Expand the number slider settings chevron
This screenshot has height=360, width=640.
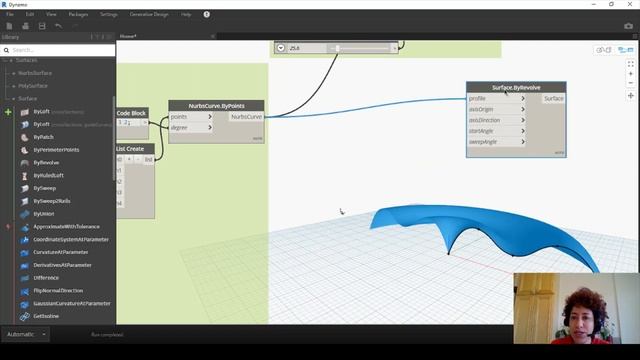click(x=281, y=48)
